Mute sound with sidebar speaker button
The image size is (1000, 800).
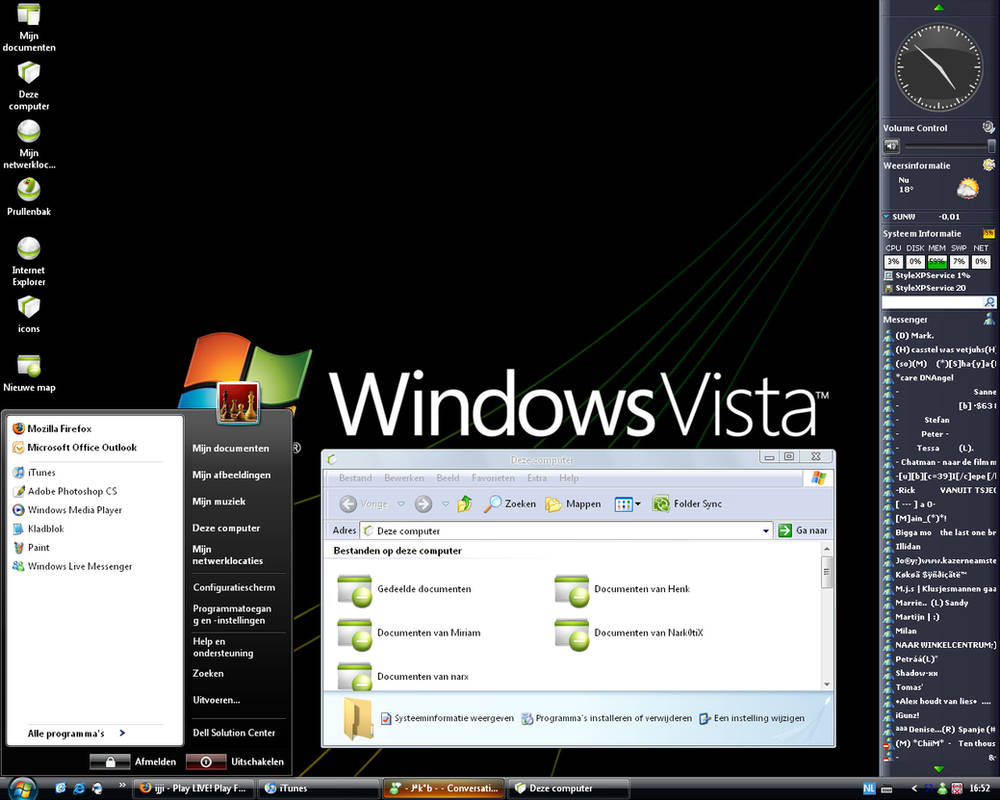891,146
